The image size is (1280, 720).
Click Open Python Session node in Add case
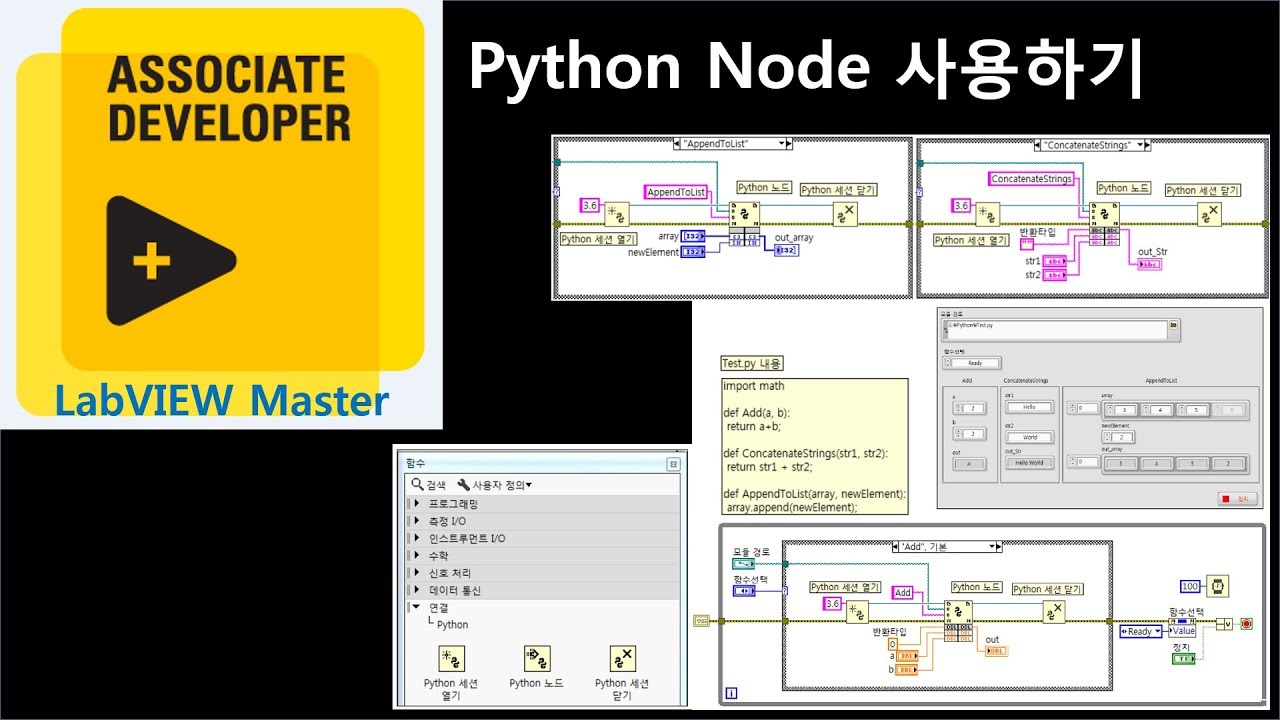pyautogui.click(x=857, y=612)
